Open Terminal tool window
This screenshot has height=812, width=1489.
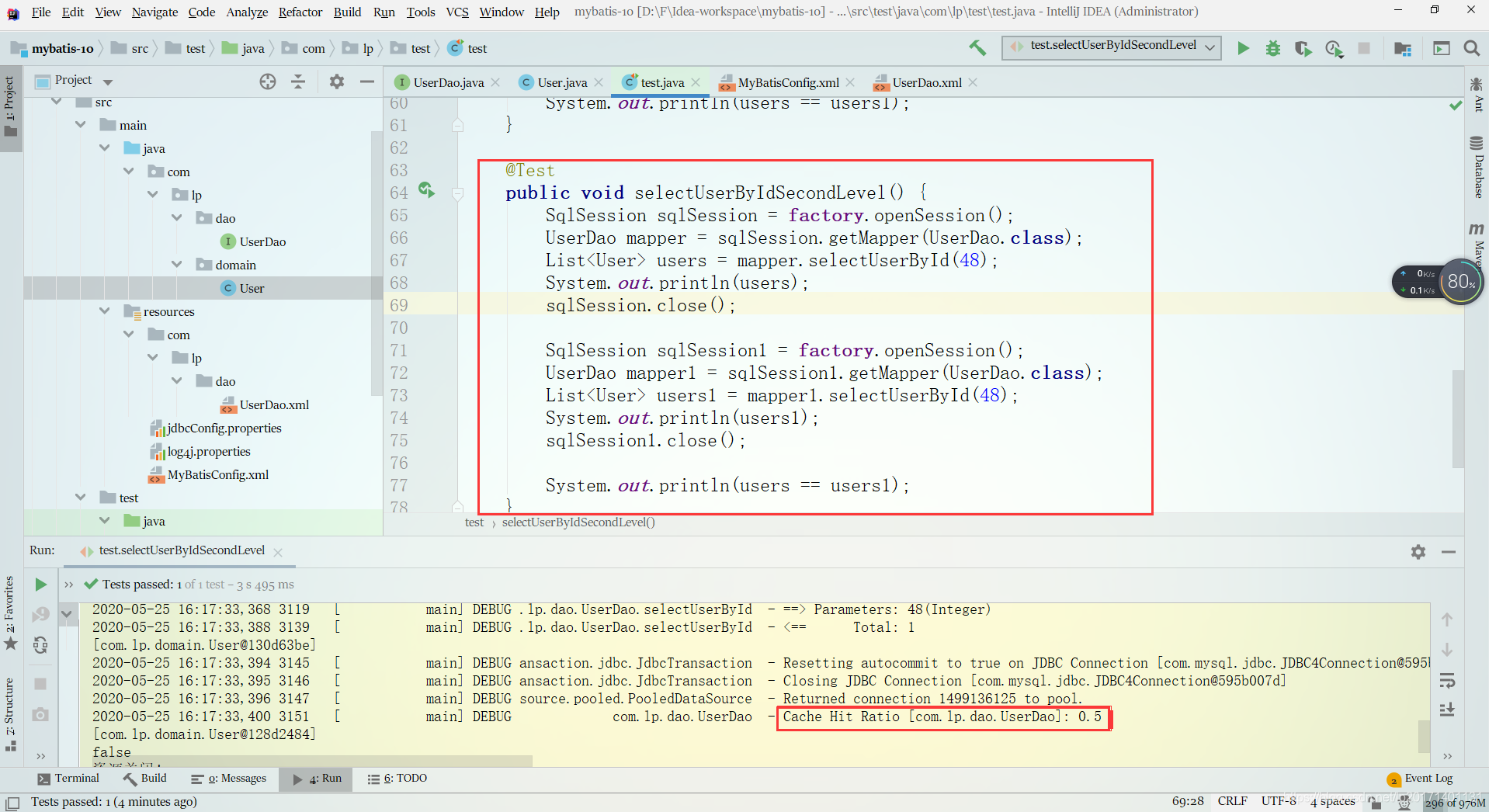(68, 778)
